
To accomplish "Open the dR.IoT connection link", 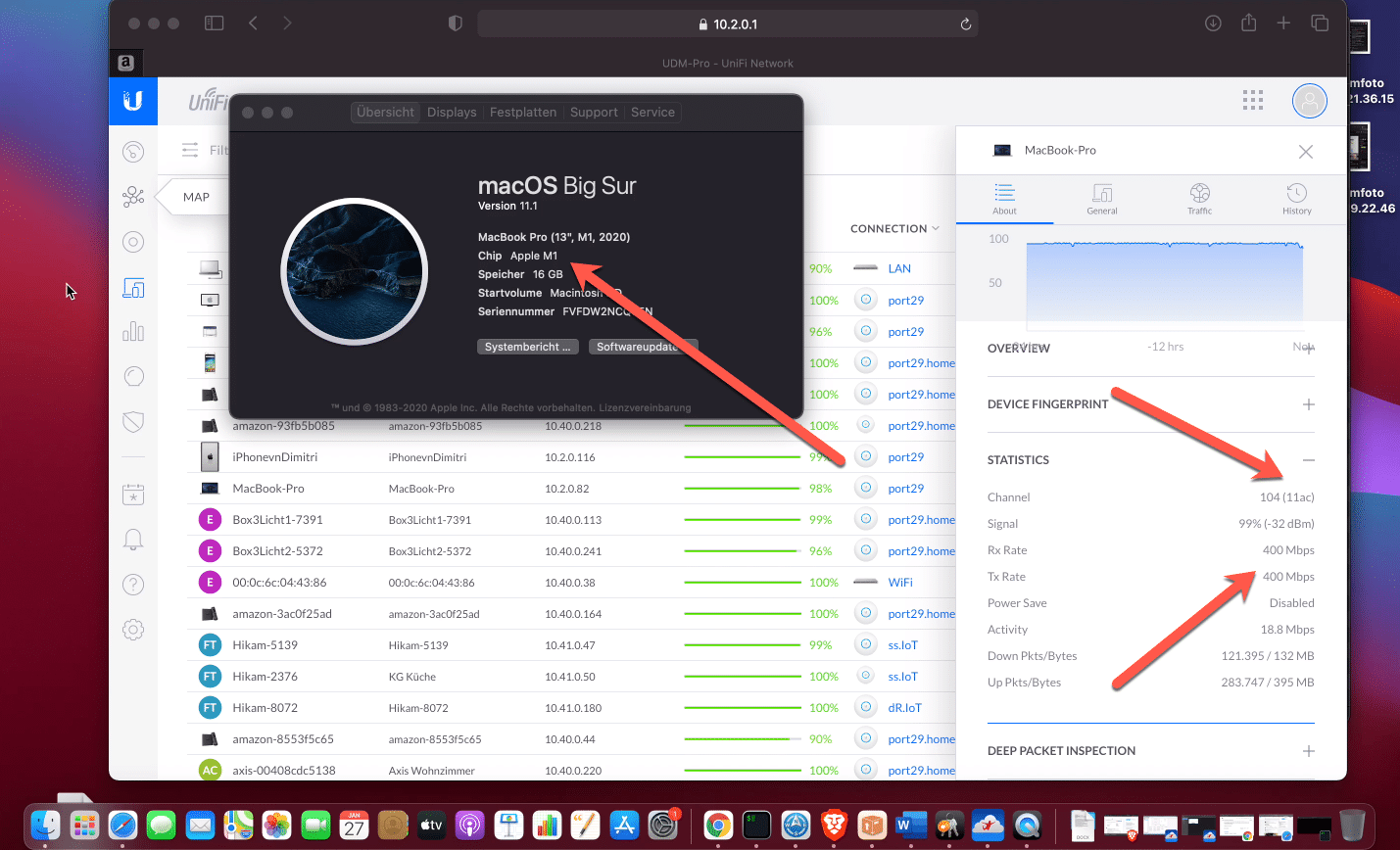I will point(904,708).
